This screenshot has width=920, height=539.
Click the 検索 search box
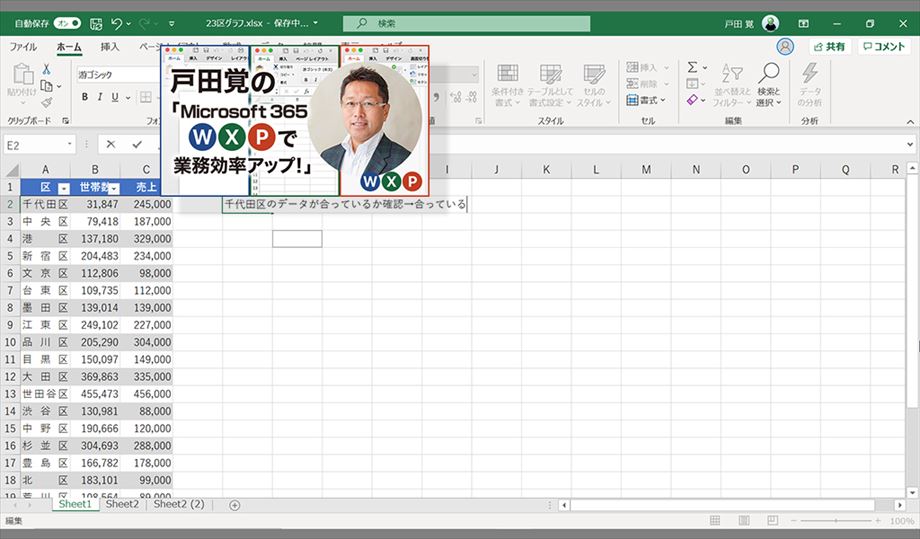(466, 23)
